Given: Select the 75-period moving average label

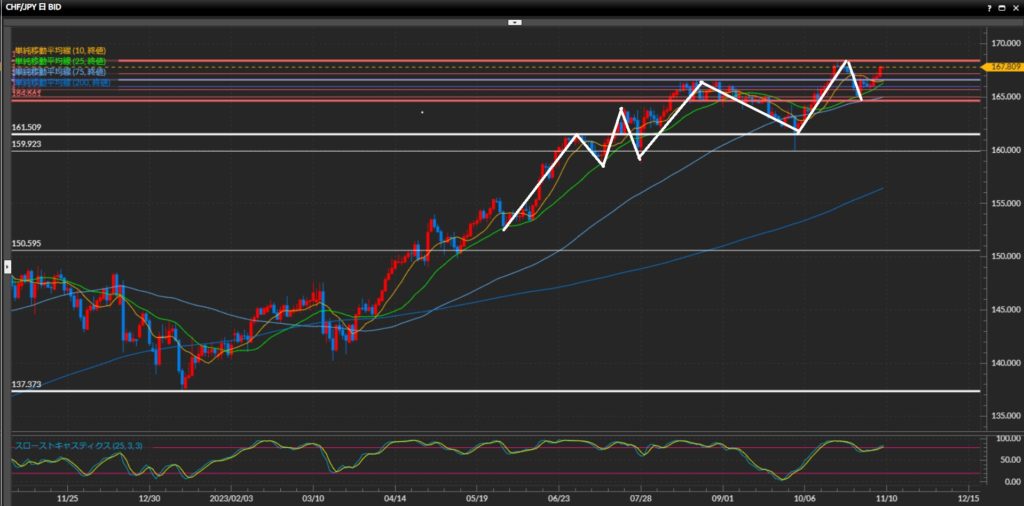Looking at the screenshot, I should (x=59, y=72).
